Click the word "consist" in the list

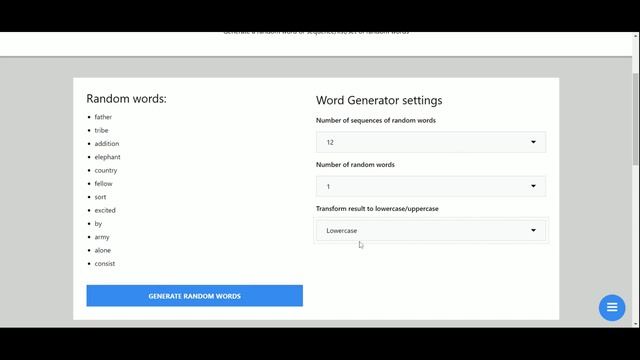(104, 264)
